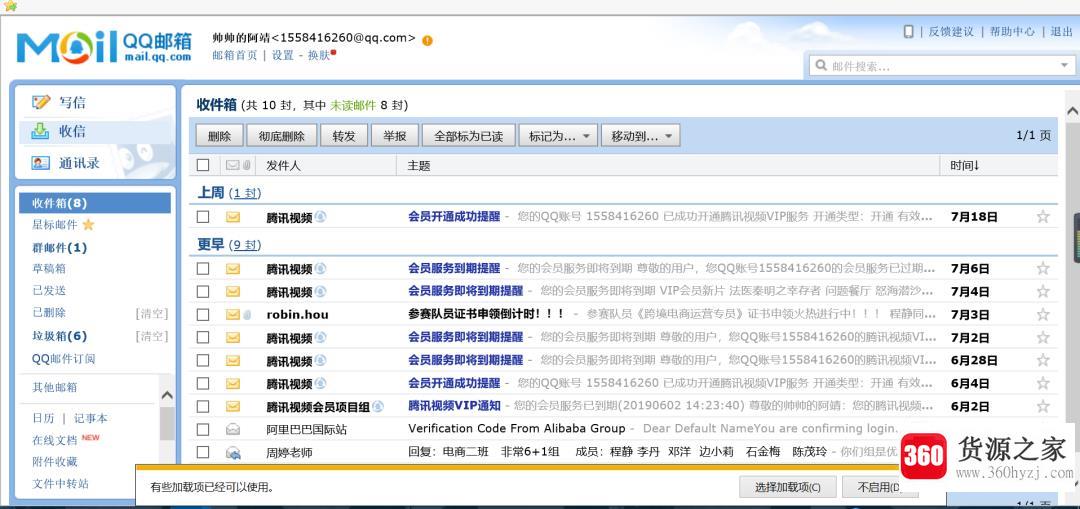
Task: Click 全部标为已读 button
Action: coord(468,136)
